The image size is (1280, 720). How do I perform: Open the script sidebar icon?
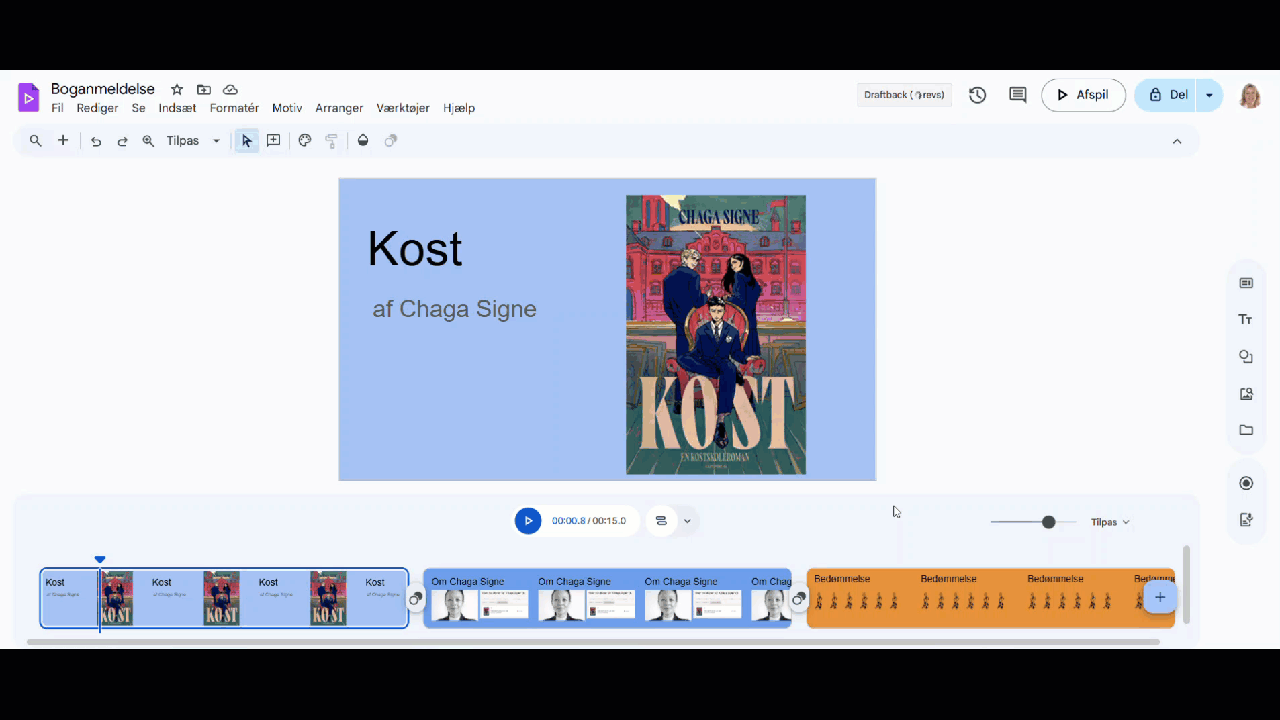[x=1246, y=520]
